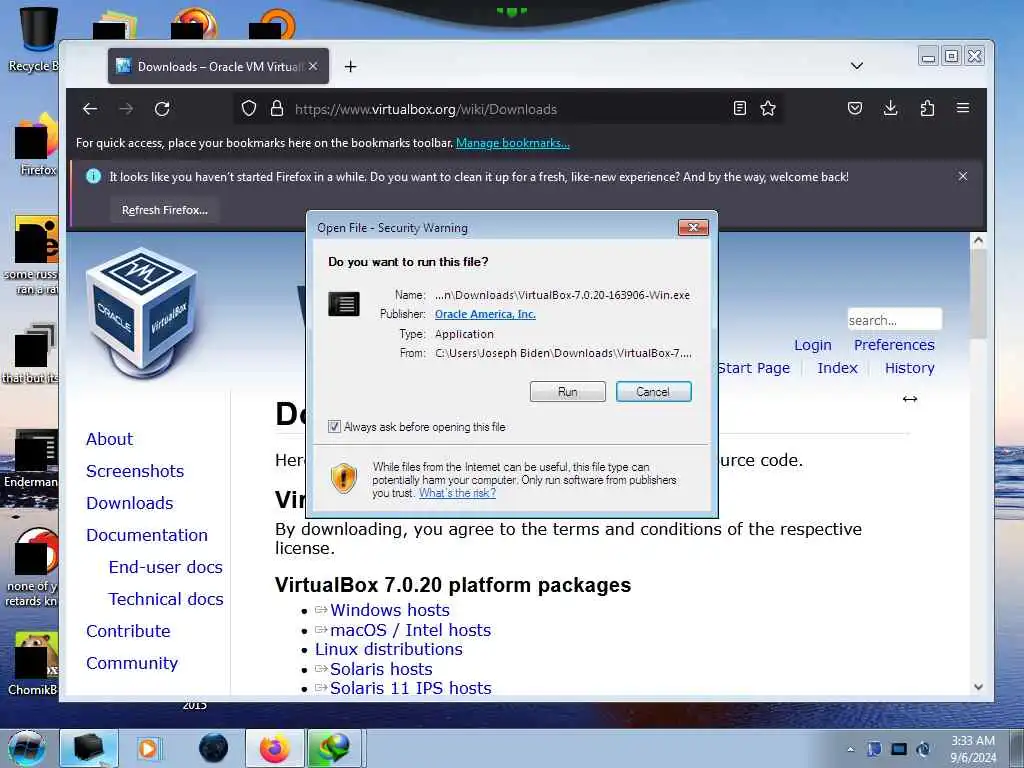This screenshot has height=768, width=1024.
Task: Open the media player taskbar icon
Action: point(148,748)
